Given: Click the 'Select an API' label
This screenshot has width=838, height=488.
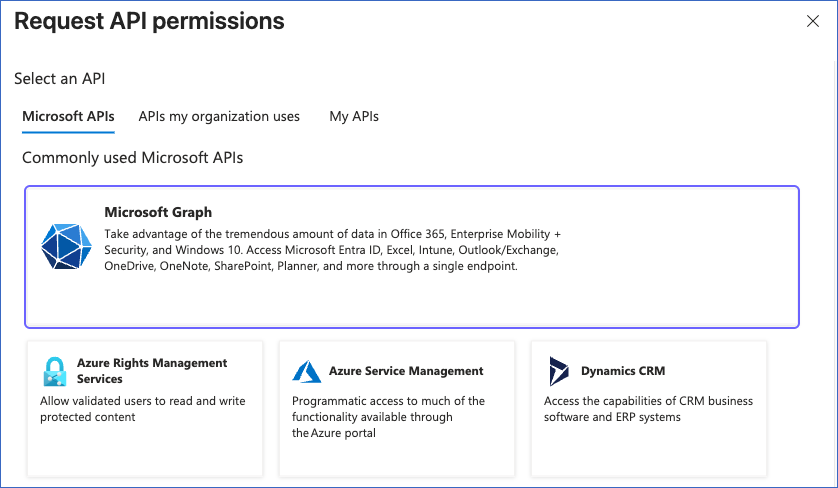Looking at the screenshot, I should (59, 79).
